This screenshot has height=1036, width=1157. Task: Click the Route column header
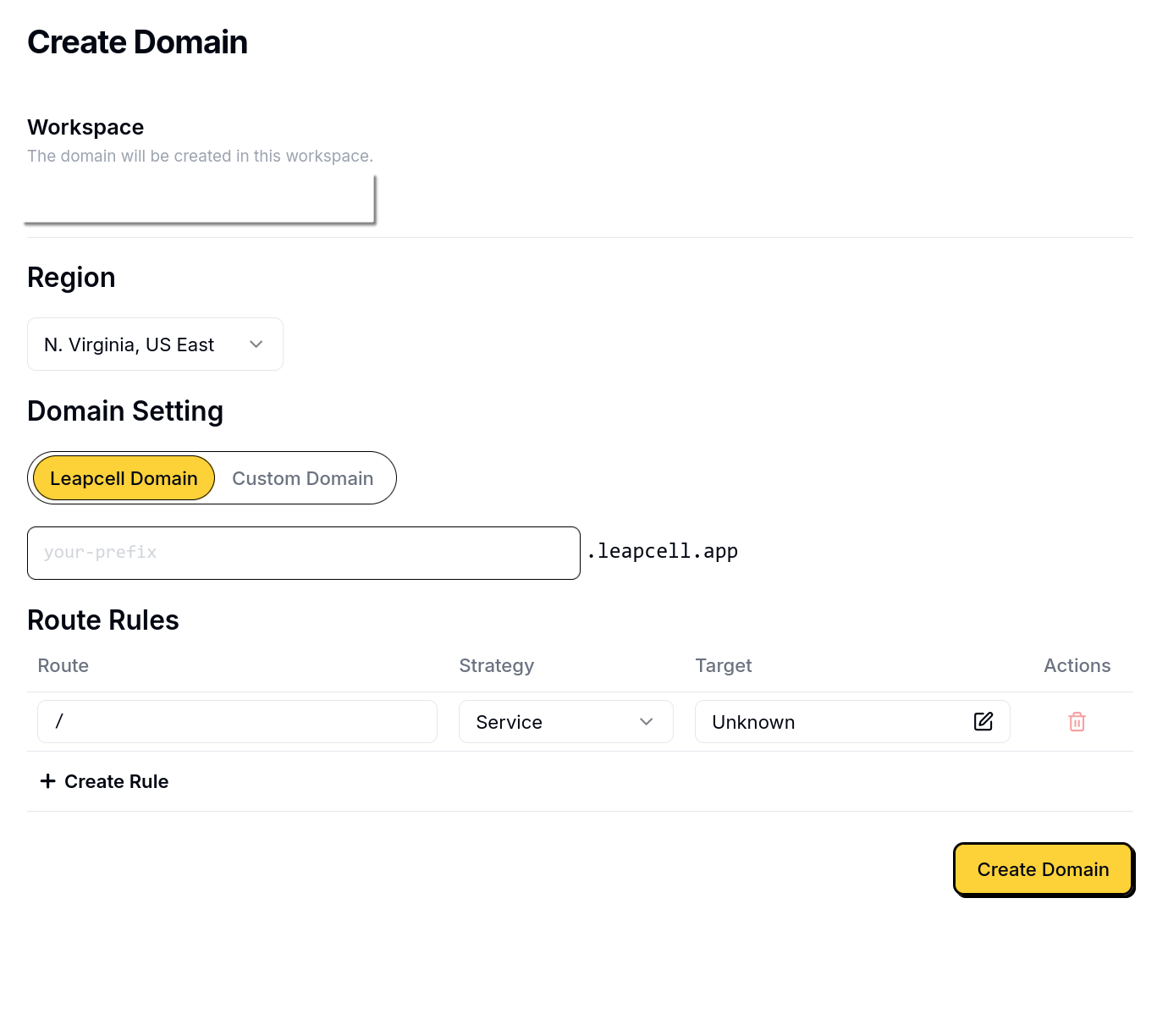63,666
